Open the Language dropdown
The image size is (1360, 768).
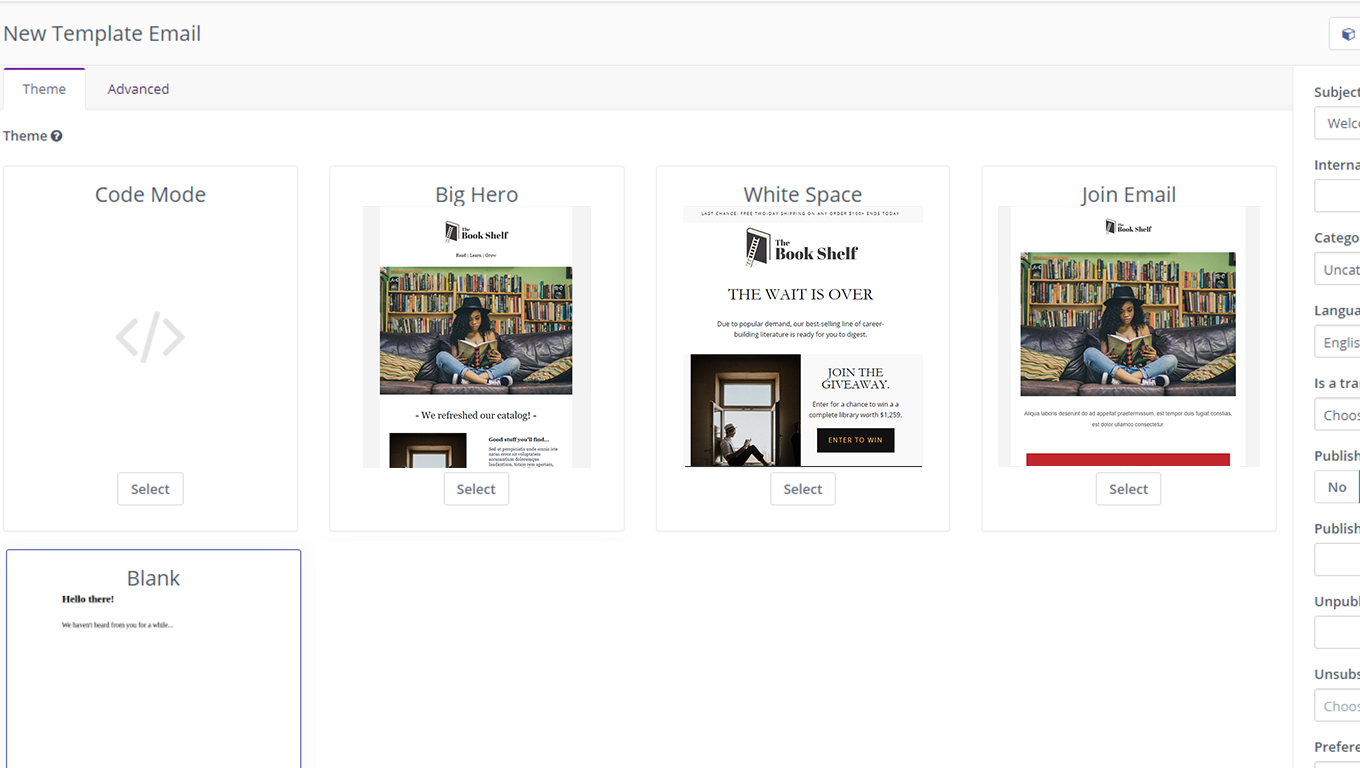[x=1337, y=342]
